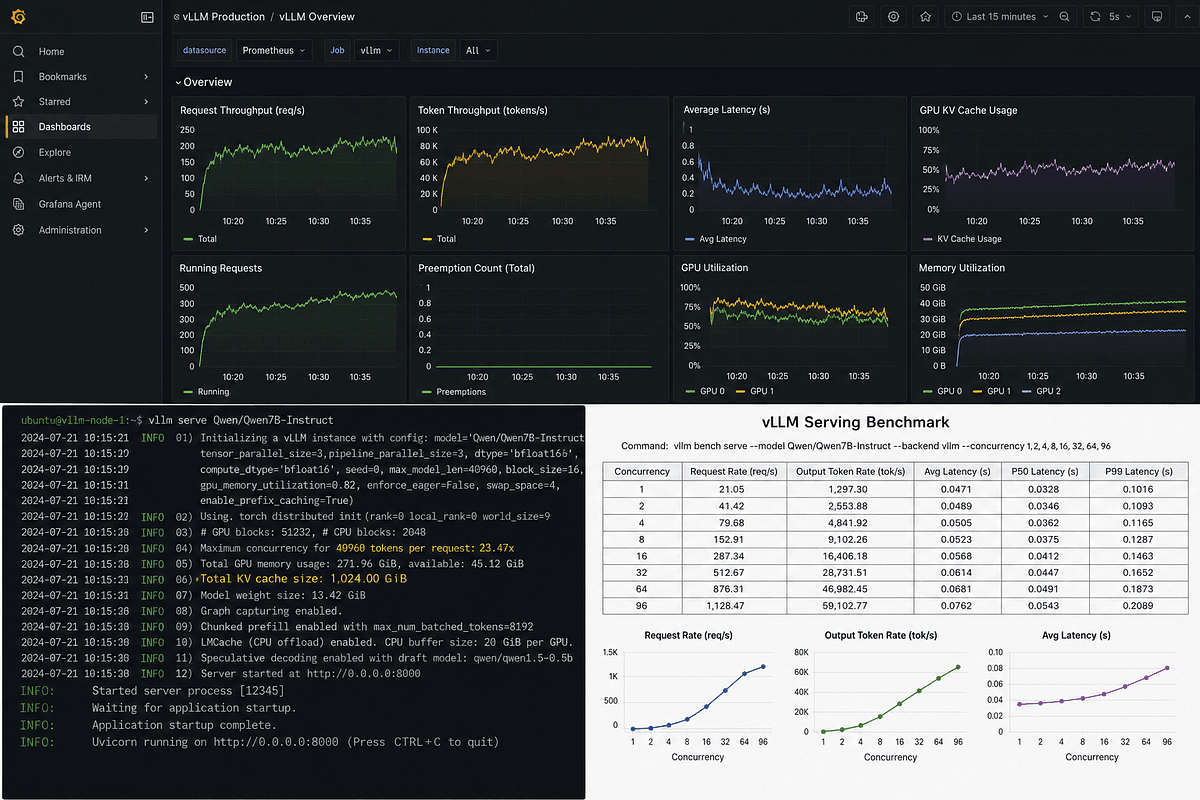Click the zoom out time range magnifier
Image resolution: width=1200 pixels, height=800 pixels.
pyautogui.click(x=1064, y=17)
